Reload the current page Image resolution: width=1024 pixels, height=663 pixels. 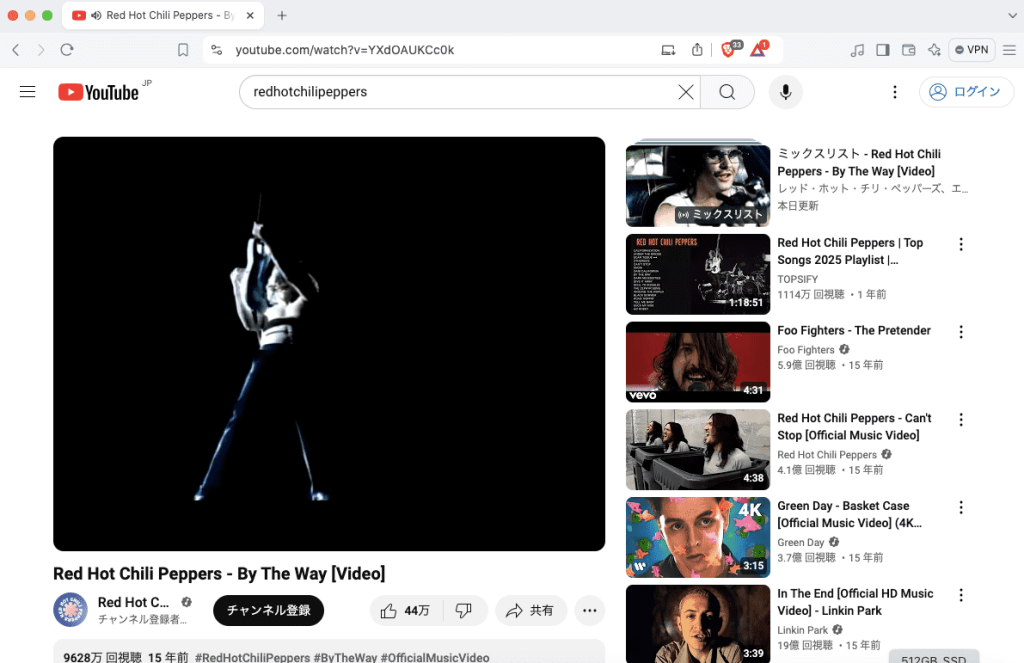[66, 49]
